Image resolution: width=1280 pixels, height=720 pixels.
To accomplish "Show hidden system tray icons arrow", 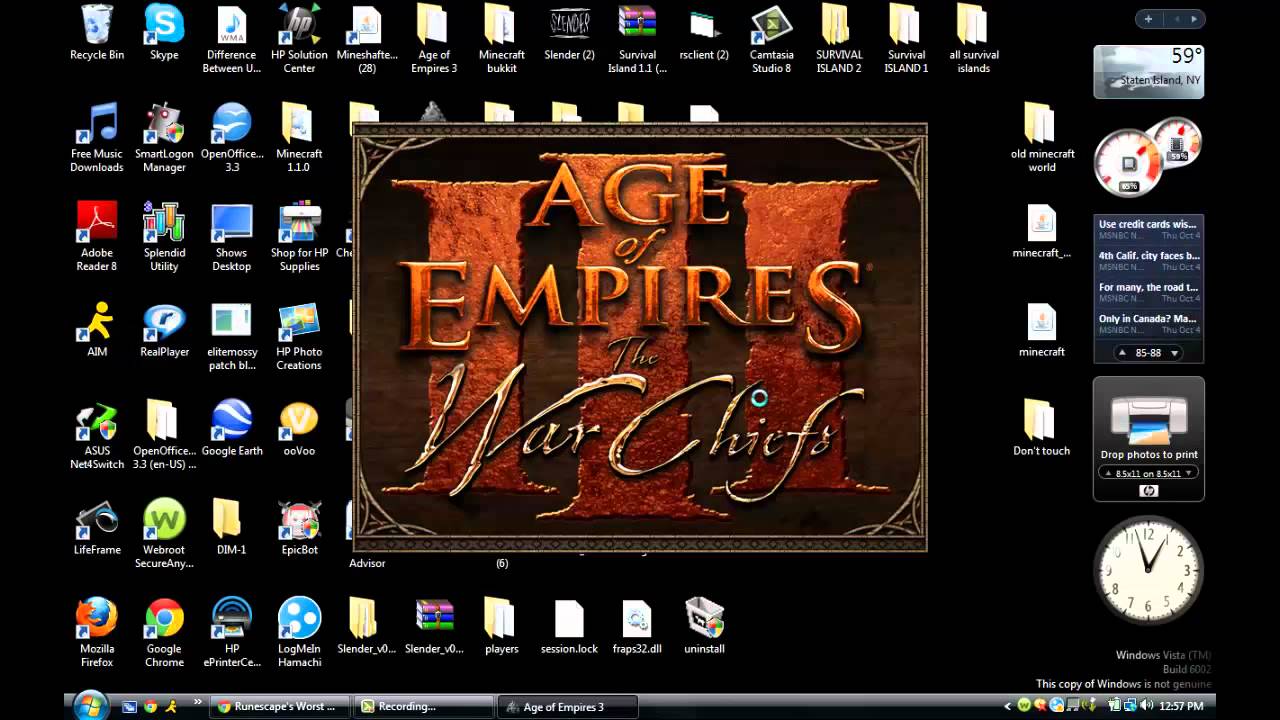I will coord(1009,706).
